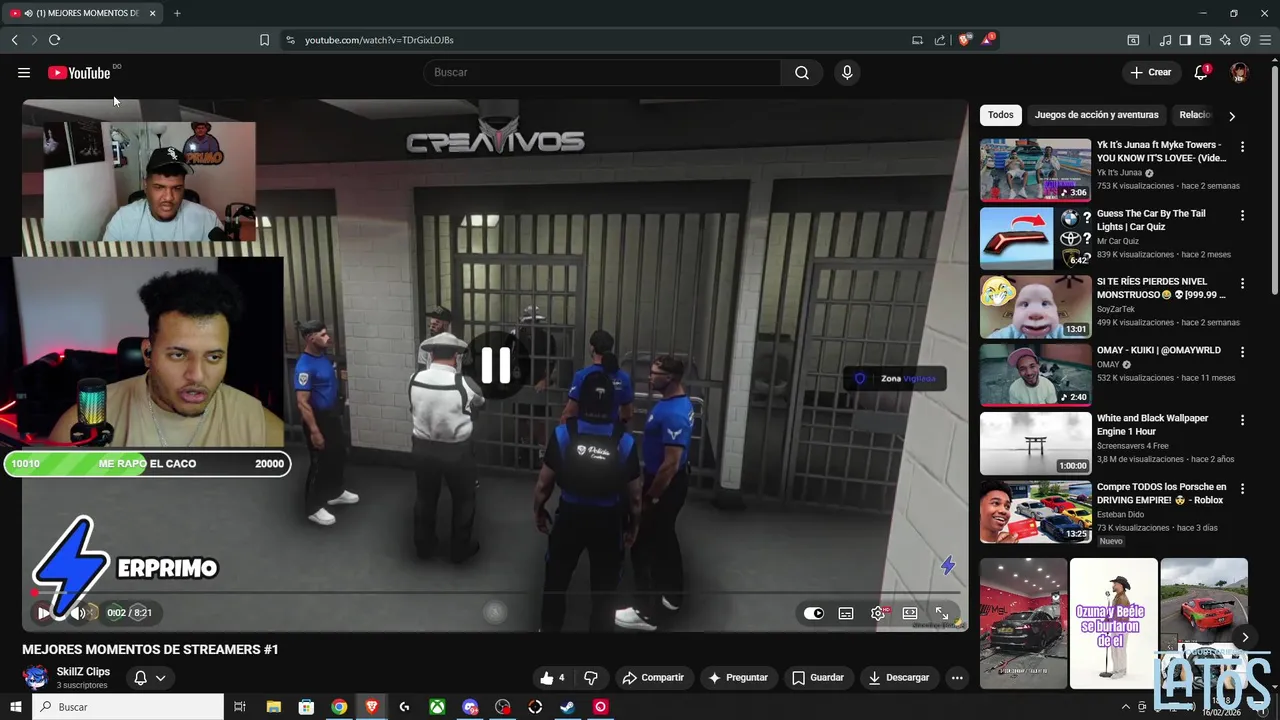
Task: Close the MEJORES MOMENTOS browser tab
Action: pos(152,13)
